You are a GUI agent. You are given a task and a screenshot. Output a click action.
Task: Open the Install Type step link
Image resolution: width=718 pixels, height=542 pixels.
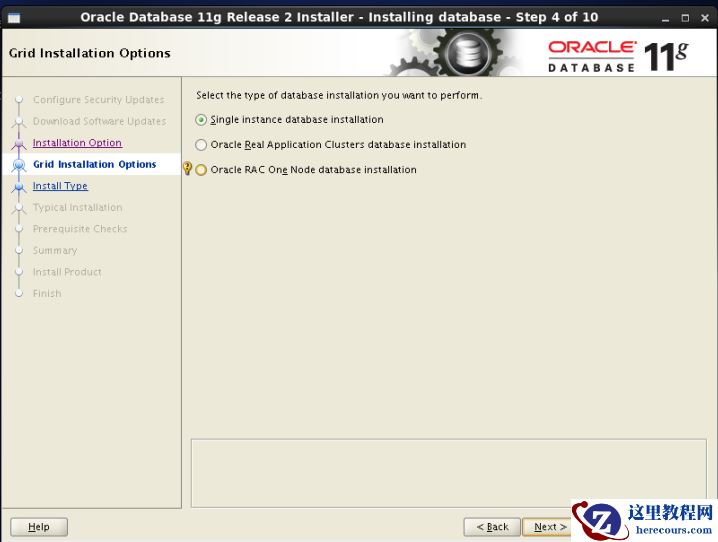60,186
